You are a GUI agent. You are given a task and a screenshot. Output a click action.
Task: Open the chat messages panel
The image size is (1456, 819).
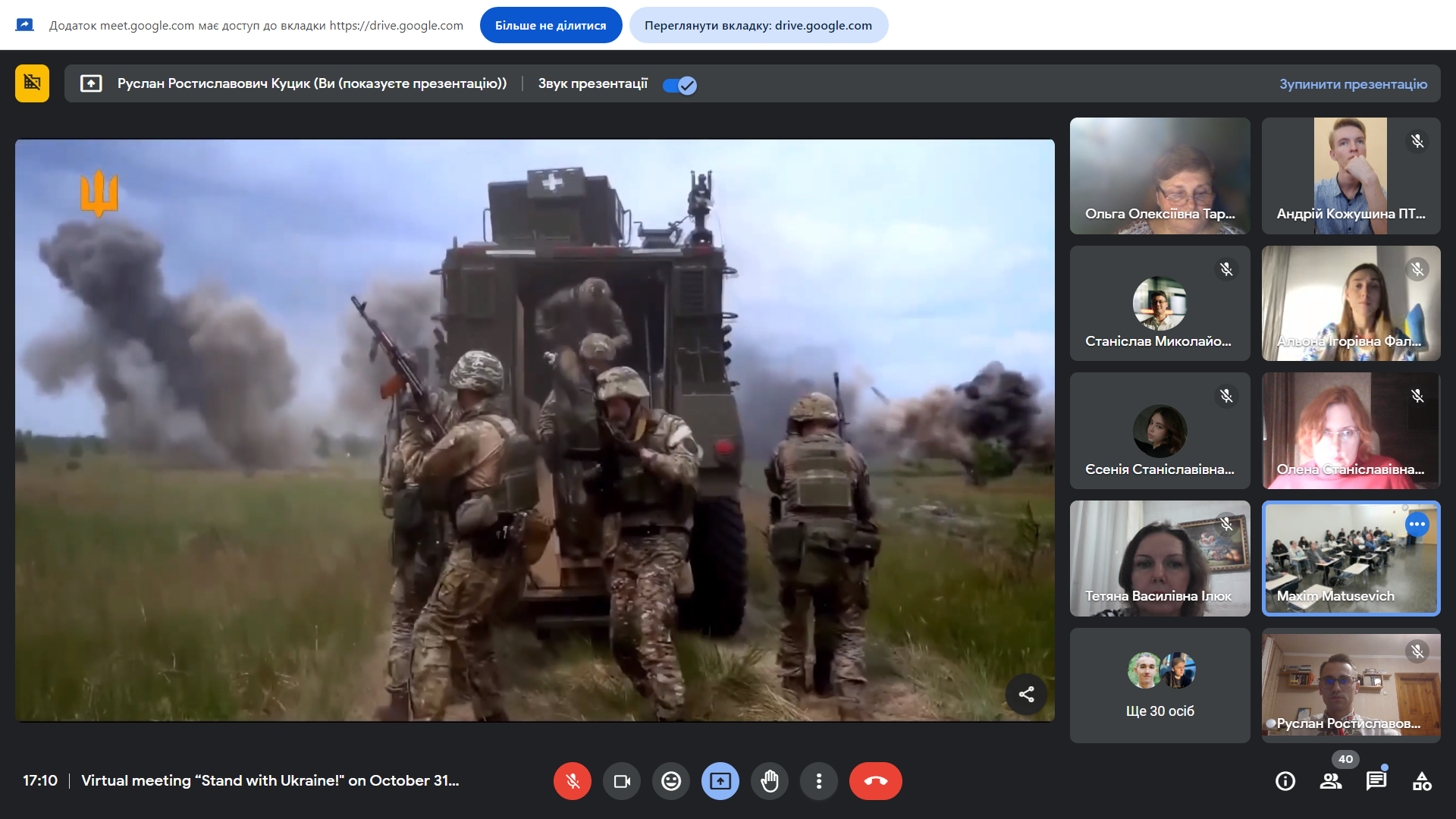1376,781
